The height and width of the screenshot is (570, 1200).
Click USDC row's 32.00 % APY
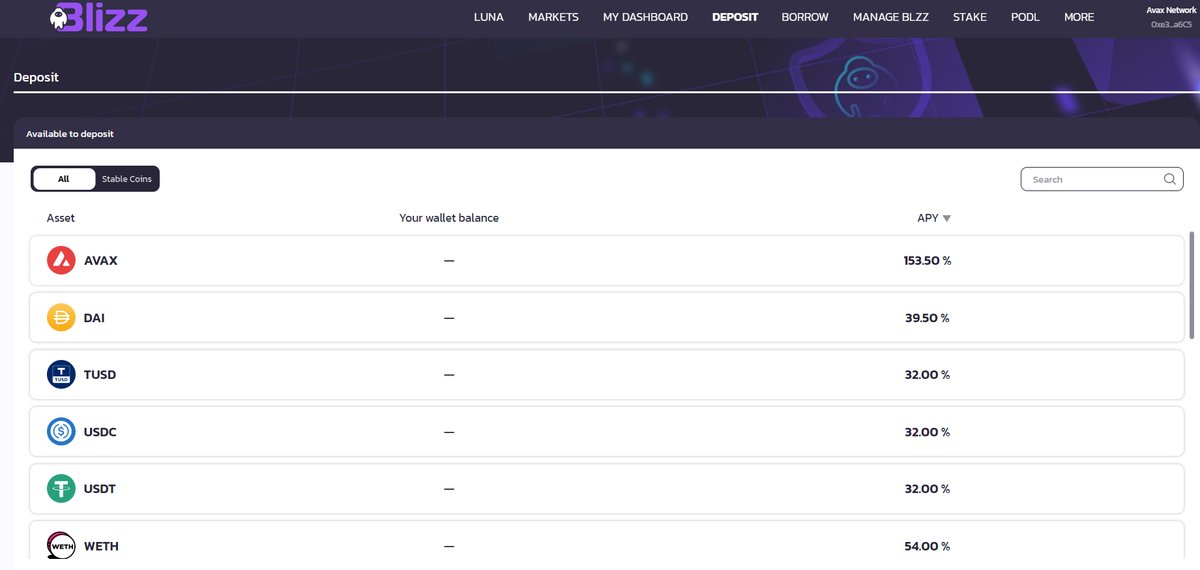coord(927,432)
